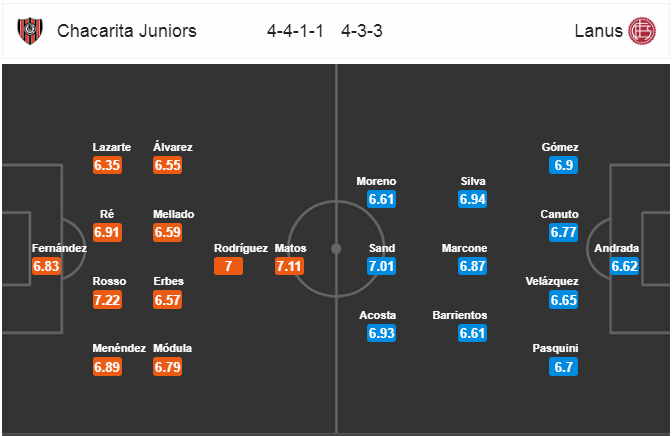Image resolution: width=672 pixels, height=436 pixels.
Task: Select Rosso's 7.22 rating badge
Action: 107,300
